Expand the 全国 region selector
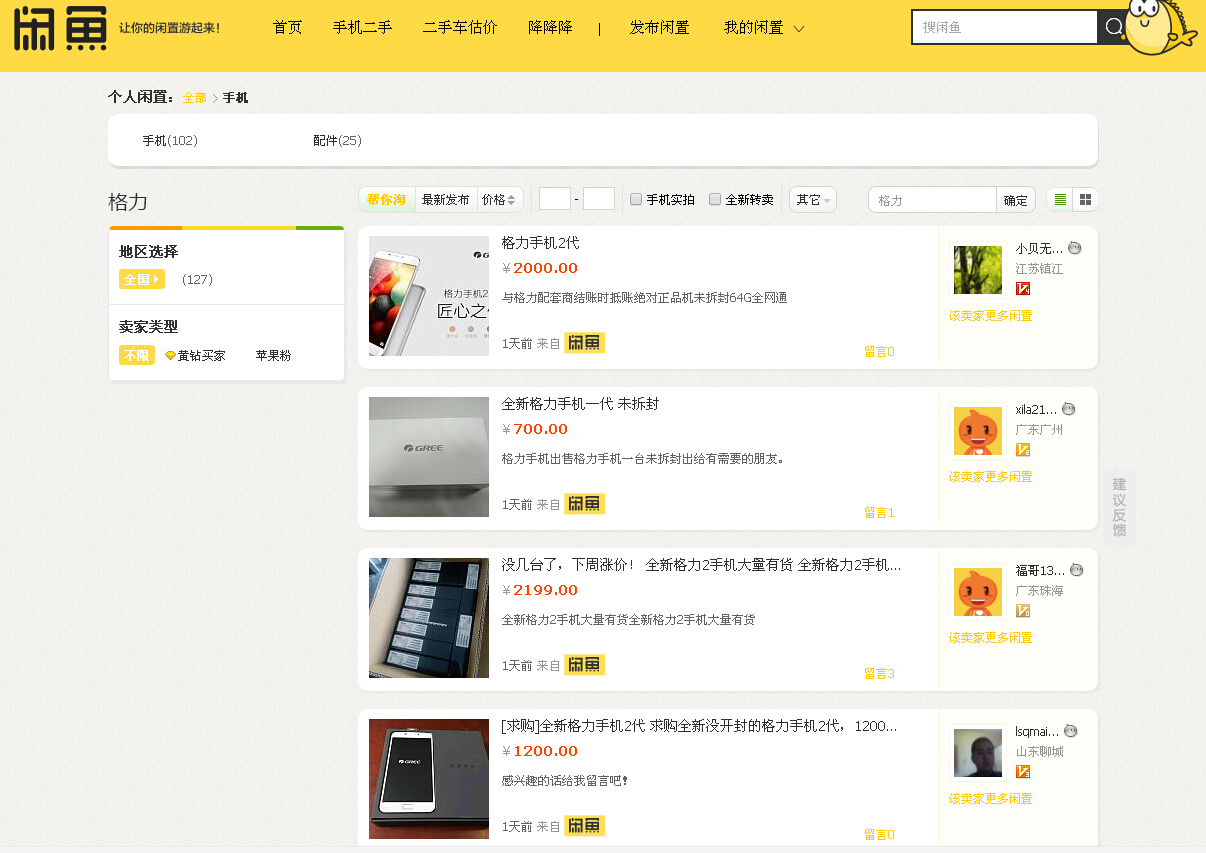This screenshot has height=853, width=1206. [141, 280]
